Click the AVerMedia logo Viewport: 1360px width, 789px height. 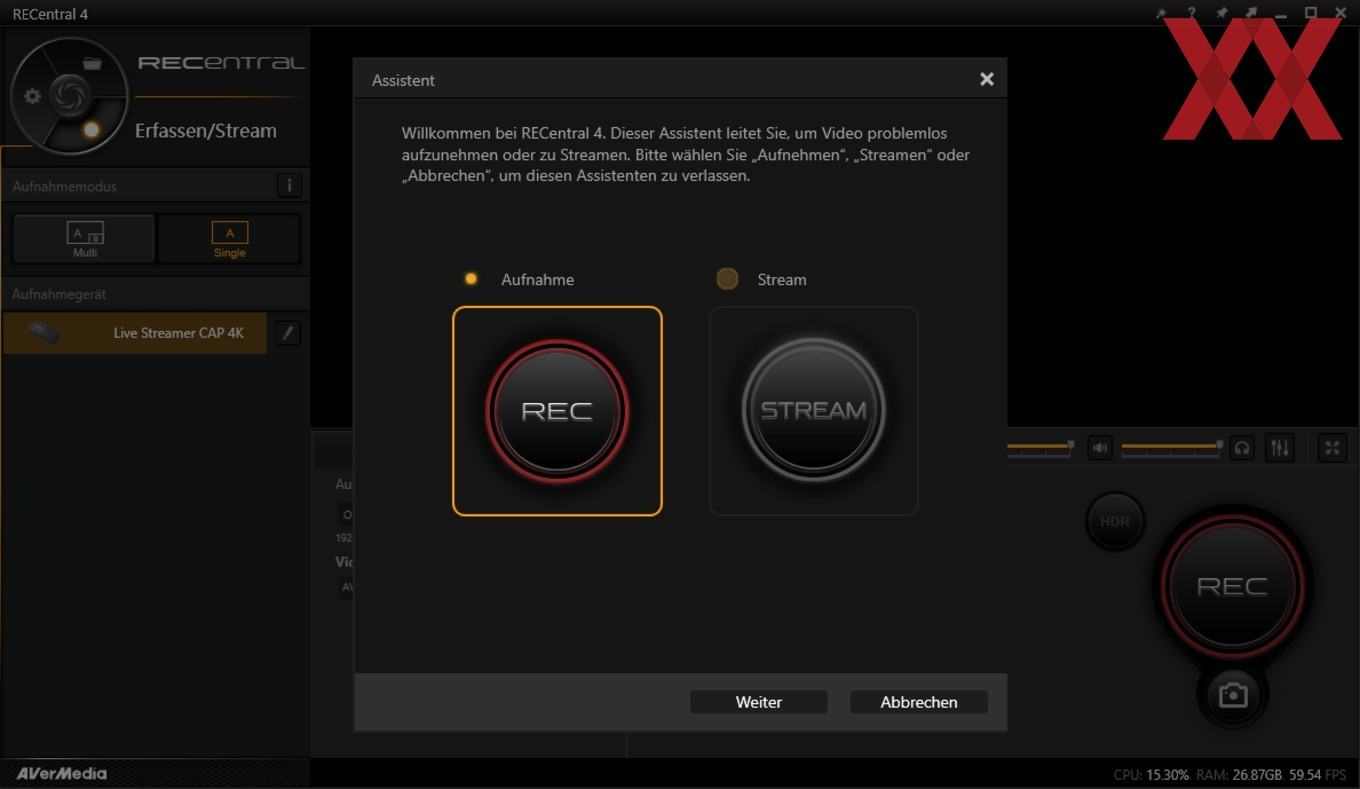(x=61, y=773)
